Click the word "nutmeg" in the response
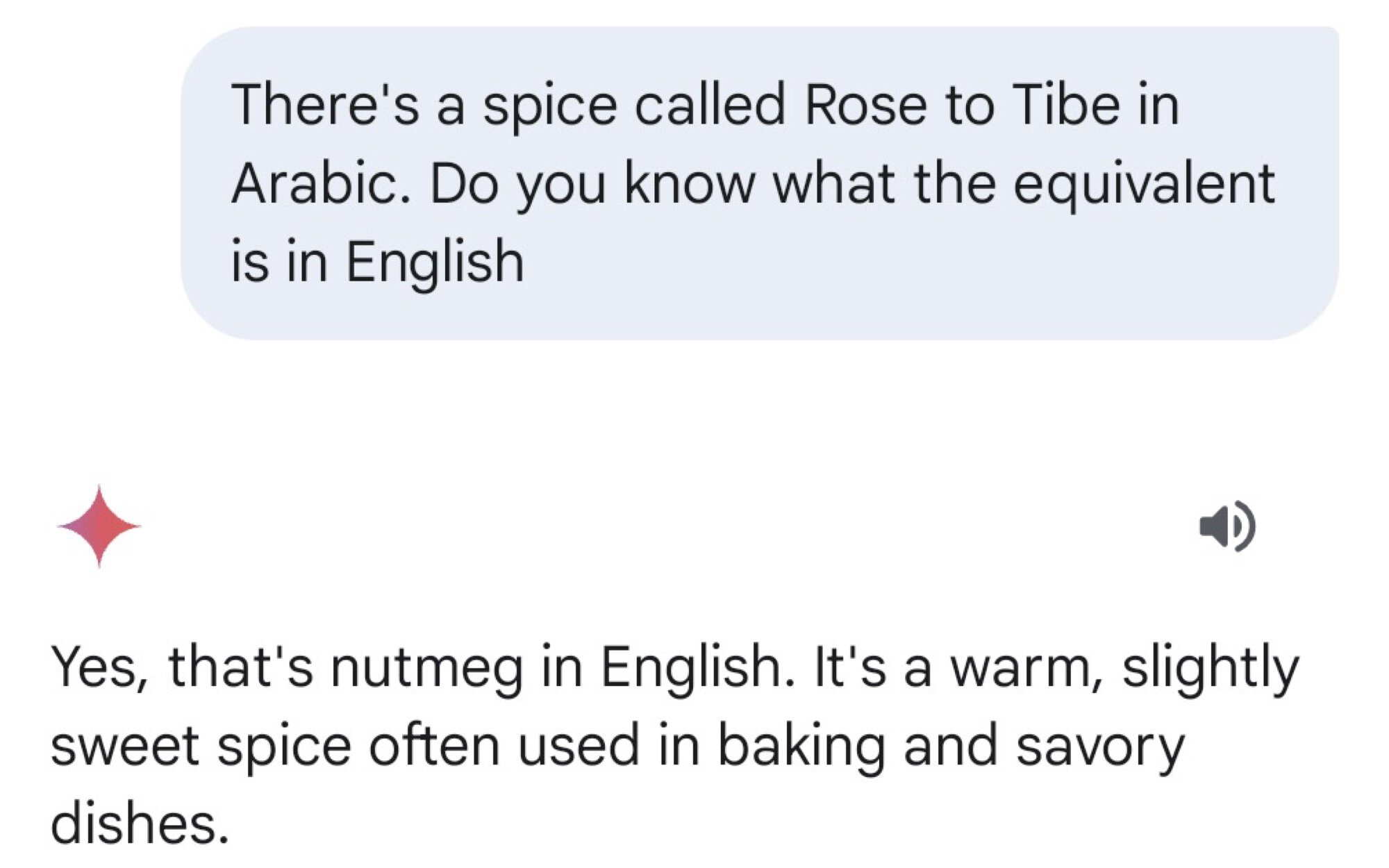 pyautogui.click(x=426, y=668)
